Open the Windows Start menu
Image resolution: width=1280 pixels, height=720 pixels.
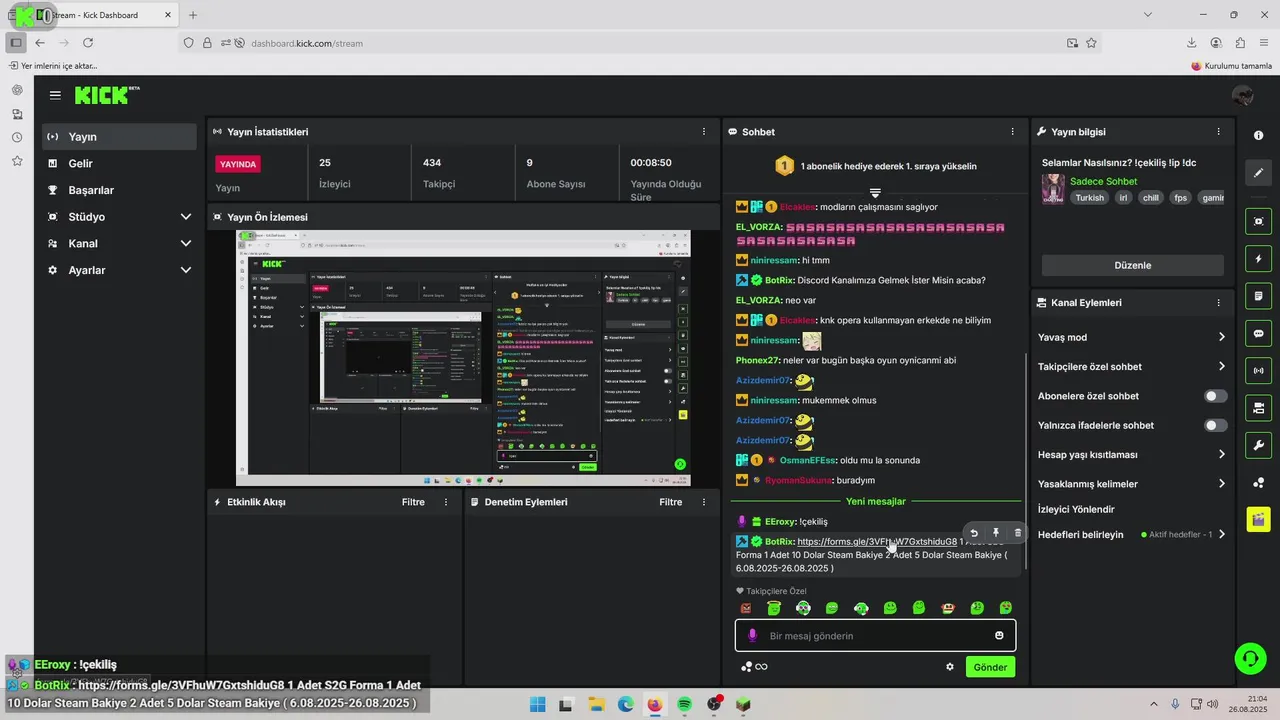537,704
